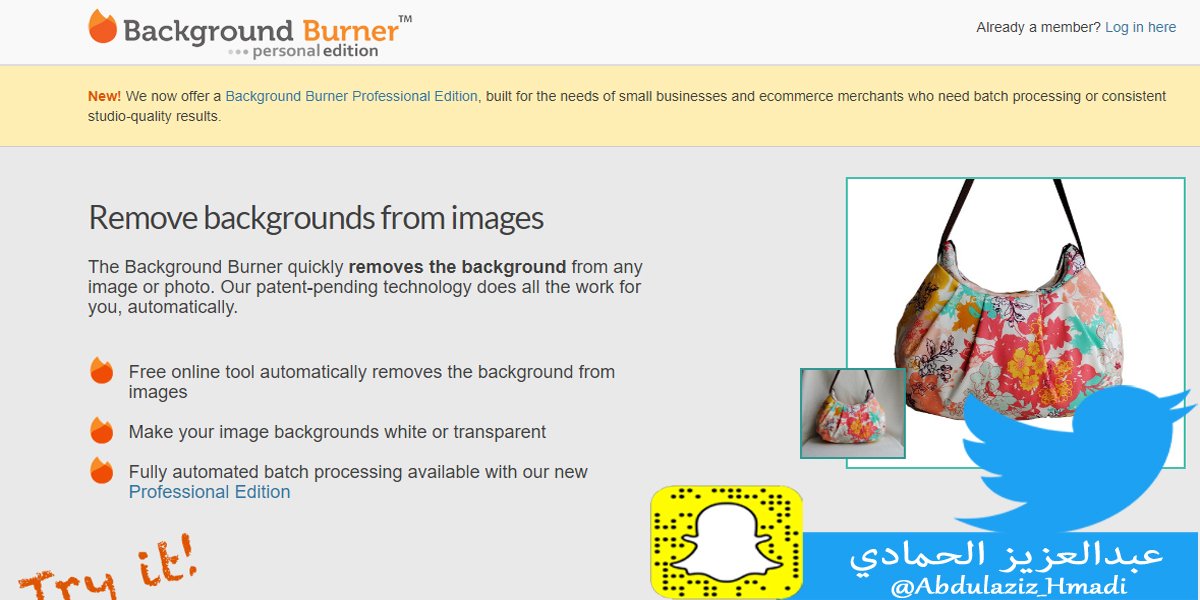Image resolution: width=1200 pixels, height=600 pixels.
Task: Click the Snapchat ghost snapcode
Action: point(726,541)
